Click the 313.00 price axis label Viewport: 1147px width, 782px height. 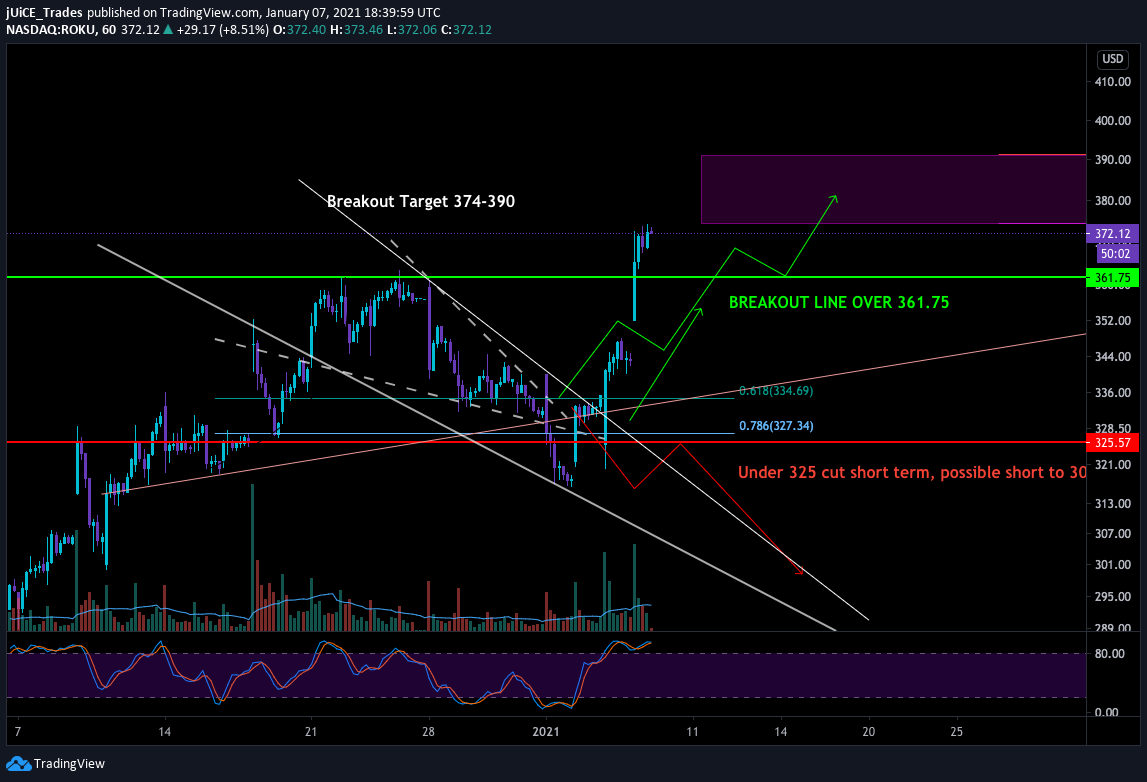point(1113,503)
